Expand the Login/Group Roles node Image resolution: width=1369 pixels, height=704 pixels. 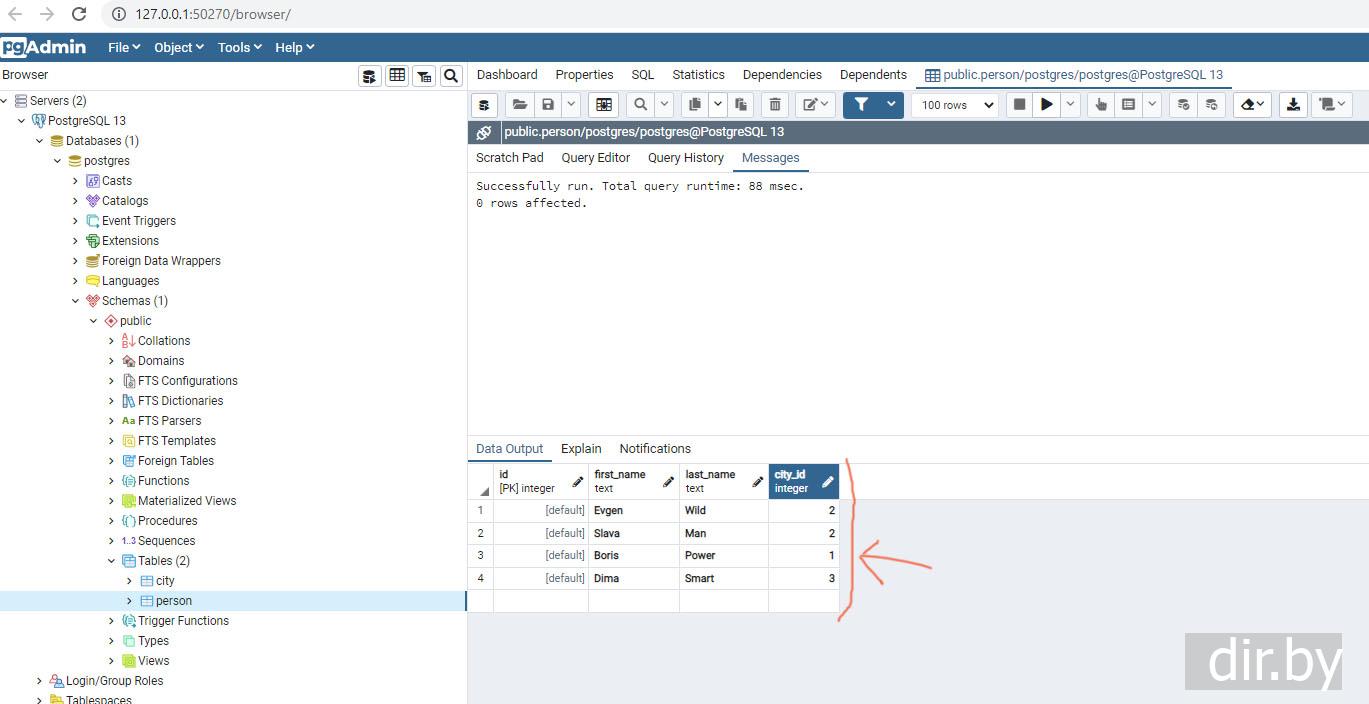point(39,681)
